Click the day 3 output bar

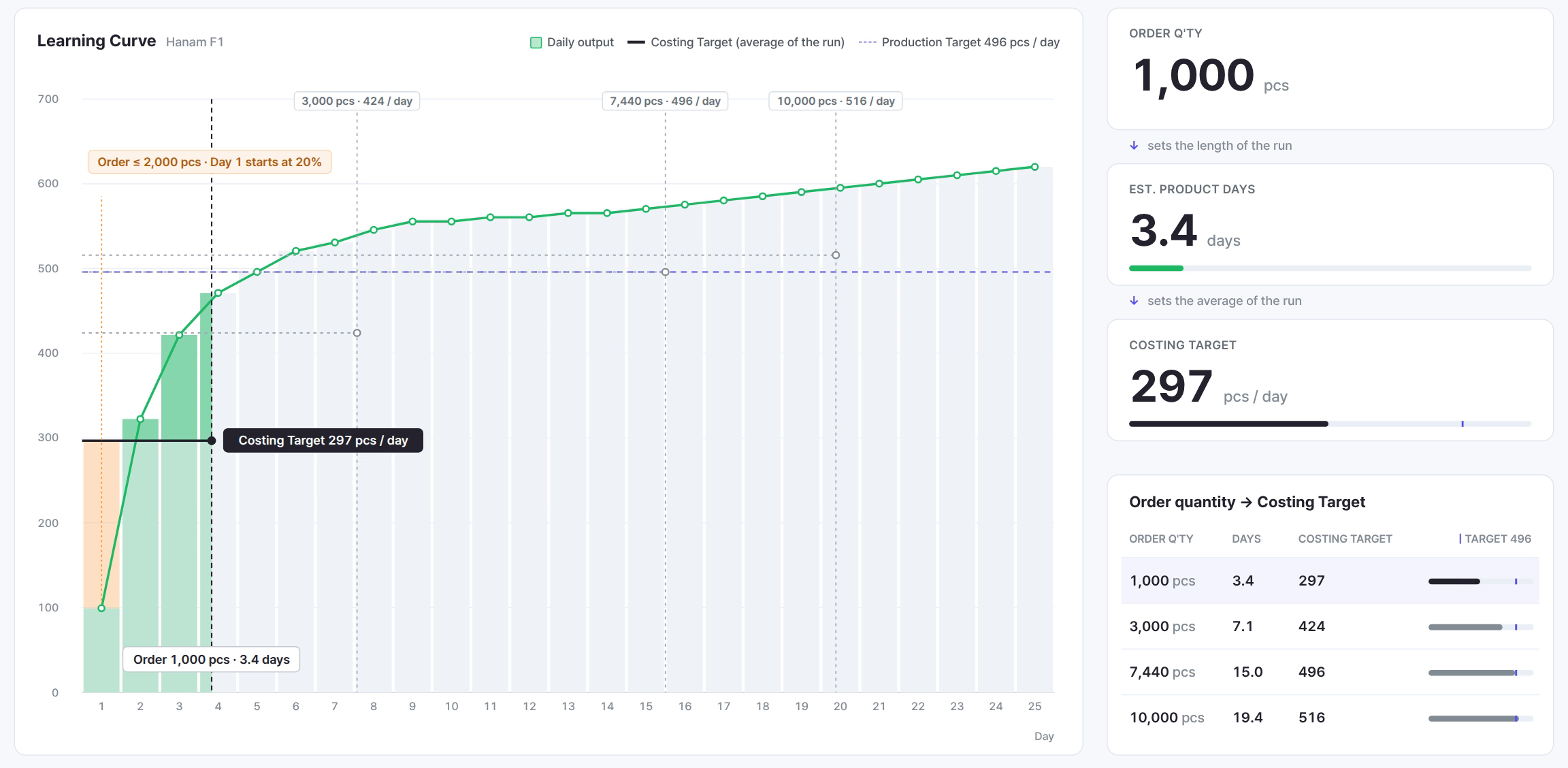coord(179,513)
